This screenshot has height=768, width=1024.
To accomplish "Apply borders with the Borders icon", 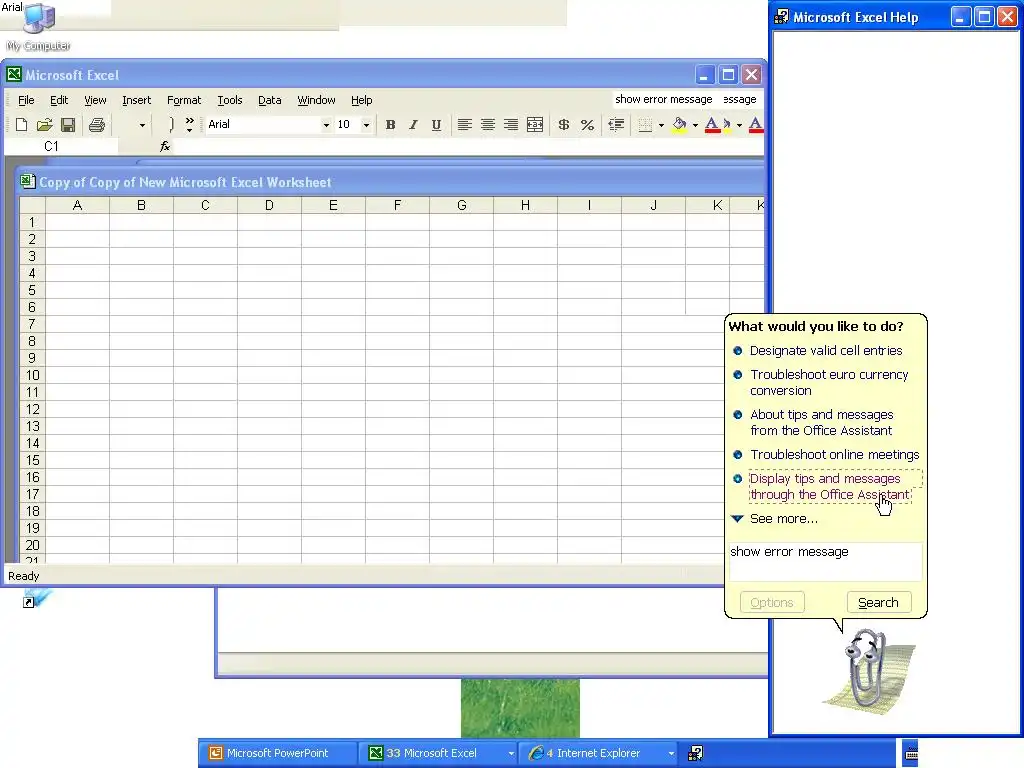I will (x=645, y=124).
